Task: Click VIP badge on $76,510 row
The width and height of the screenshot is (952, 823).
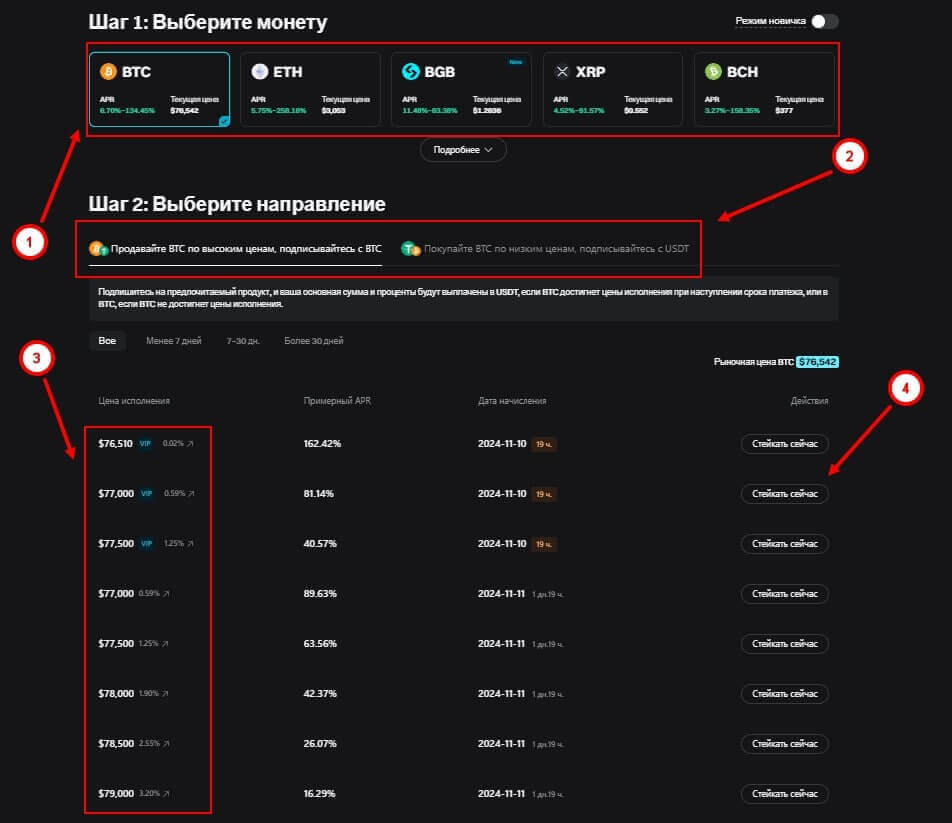Action: click(x=146, y=443)
